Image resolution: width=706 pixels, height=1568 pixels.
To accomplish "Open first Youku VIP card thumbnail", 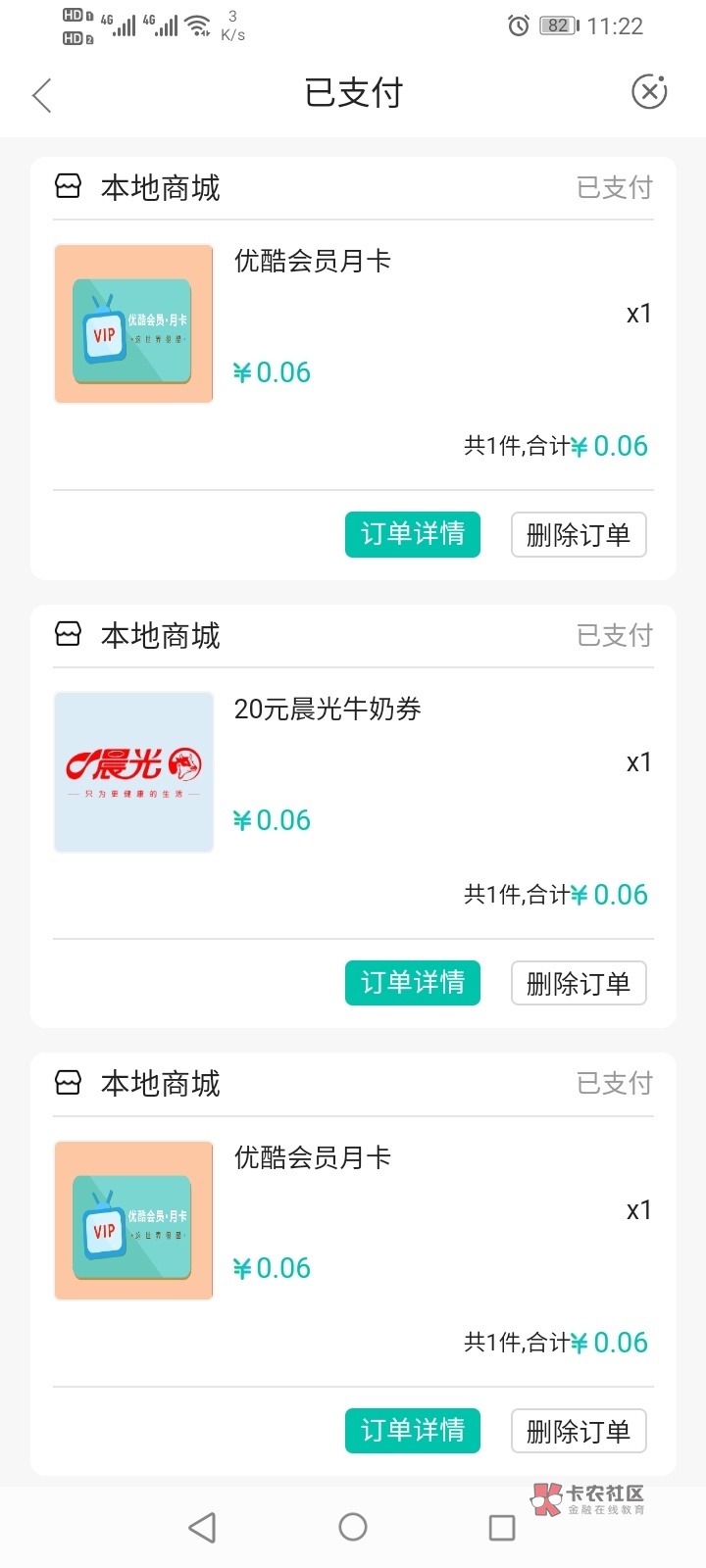I will pyautogui.click(x=133, y=323).
